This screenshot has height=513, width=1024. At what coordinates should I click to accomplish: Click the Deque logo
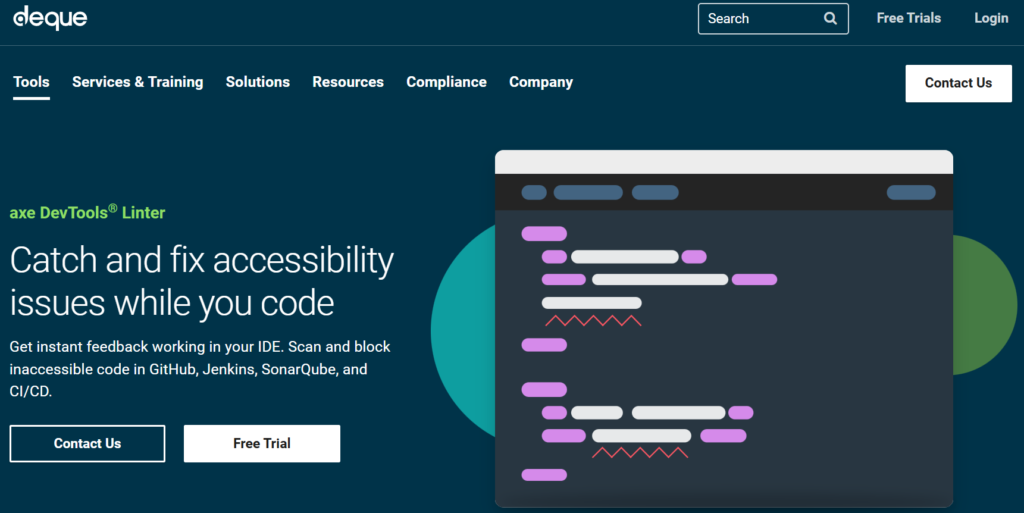tap(50, 18)
